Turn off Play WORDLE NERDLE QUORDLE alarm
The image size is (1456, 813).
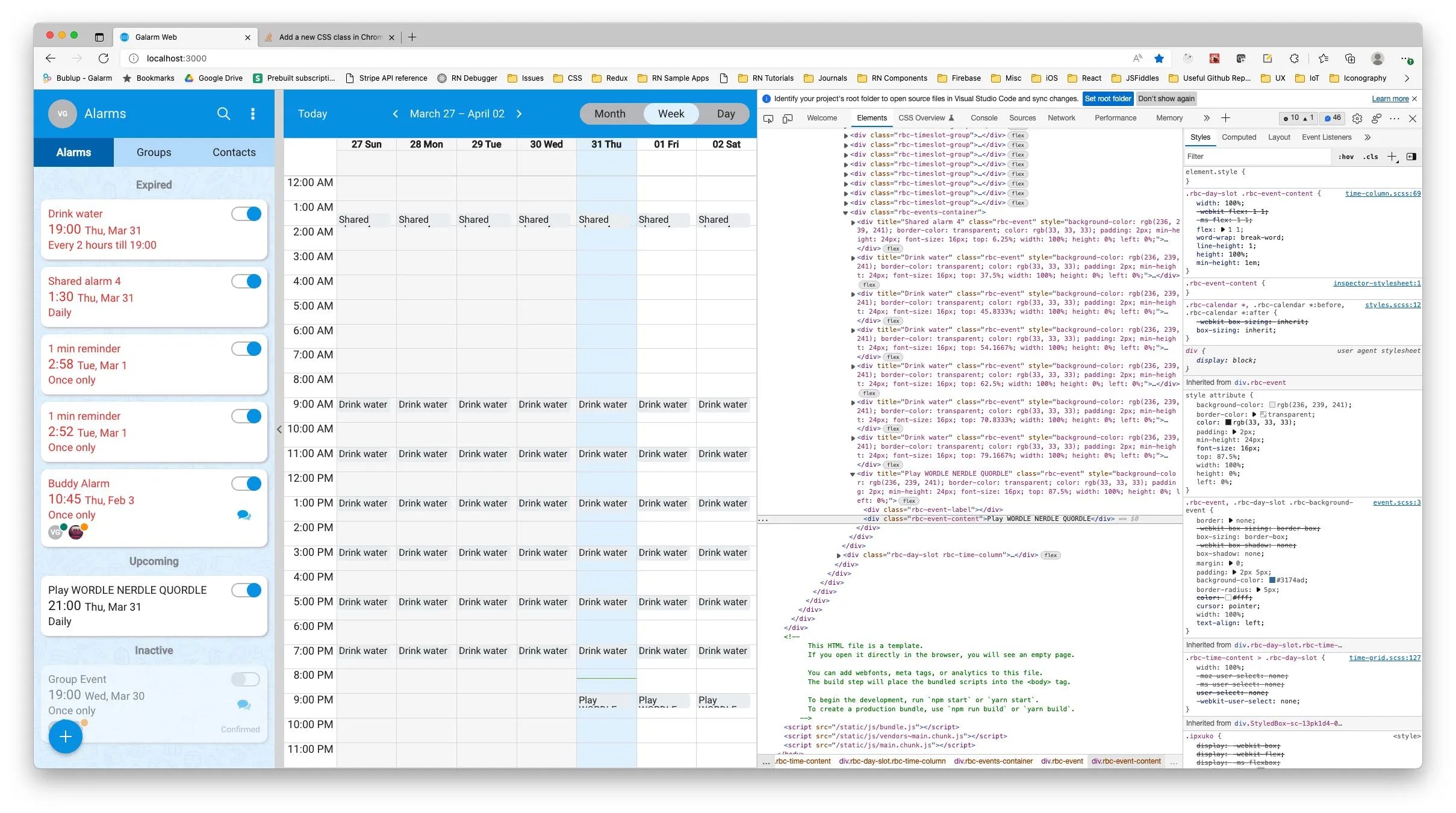point(246,590)
